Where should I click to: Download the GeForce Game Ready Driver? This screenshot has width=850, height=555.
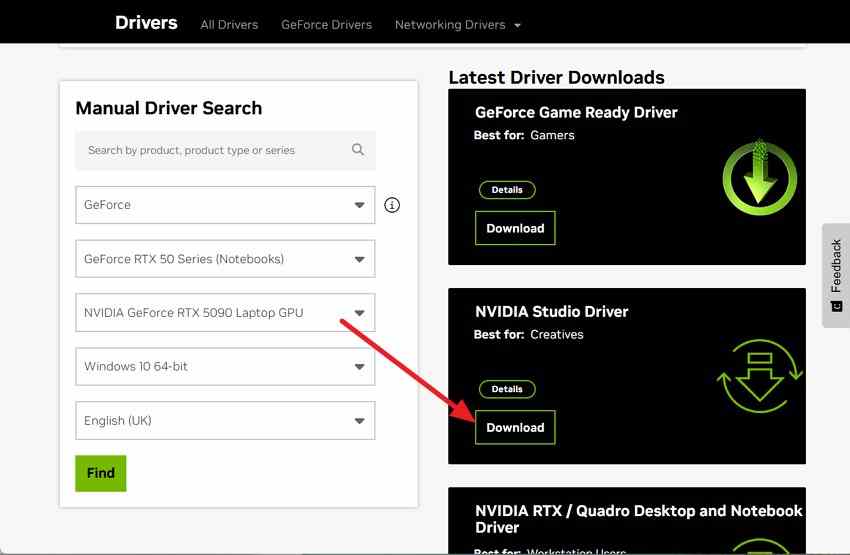[x=515, y=228]
